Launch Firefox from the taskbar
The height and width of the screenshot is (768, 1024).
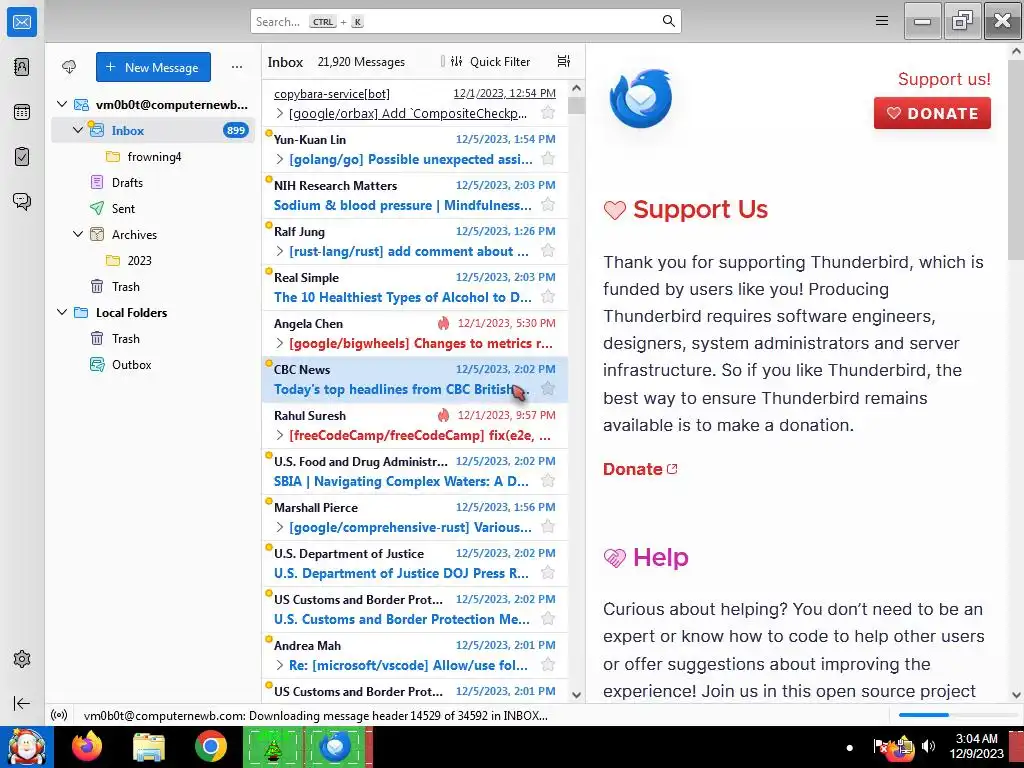click(x=87, y=746)
